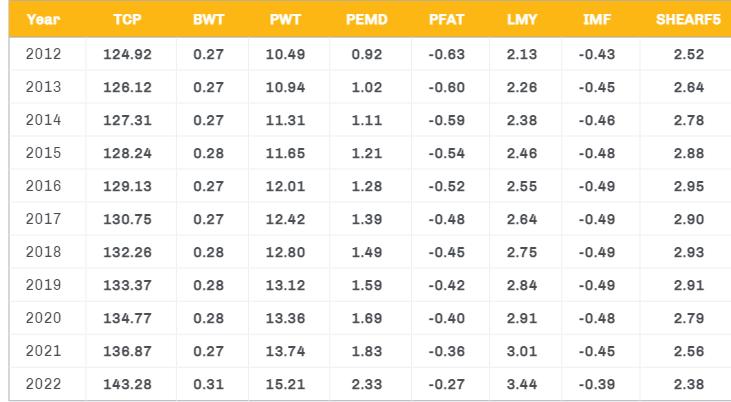Select PFAT value -0.63
Screen dimensions: 731x402
coord(446,54)
